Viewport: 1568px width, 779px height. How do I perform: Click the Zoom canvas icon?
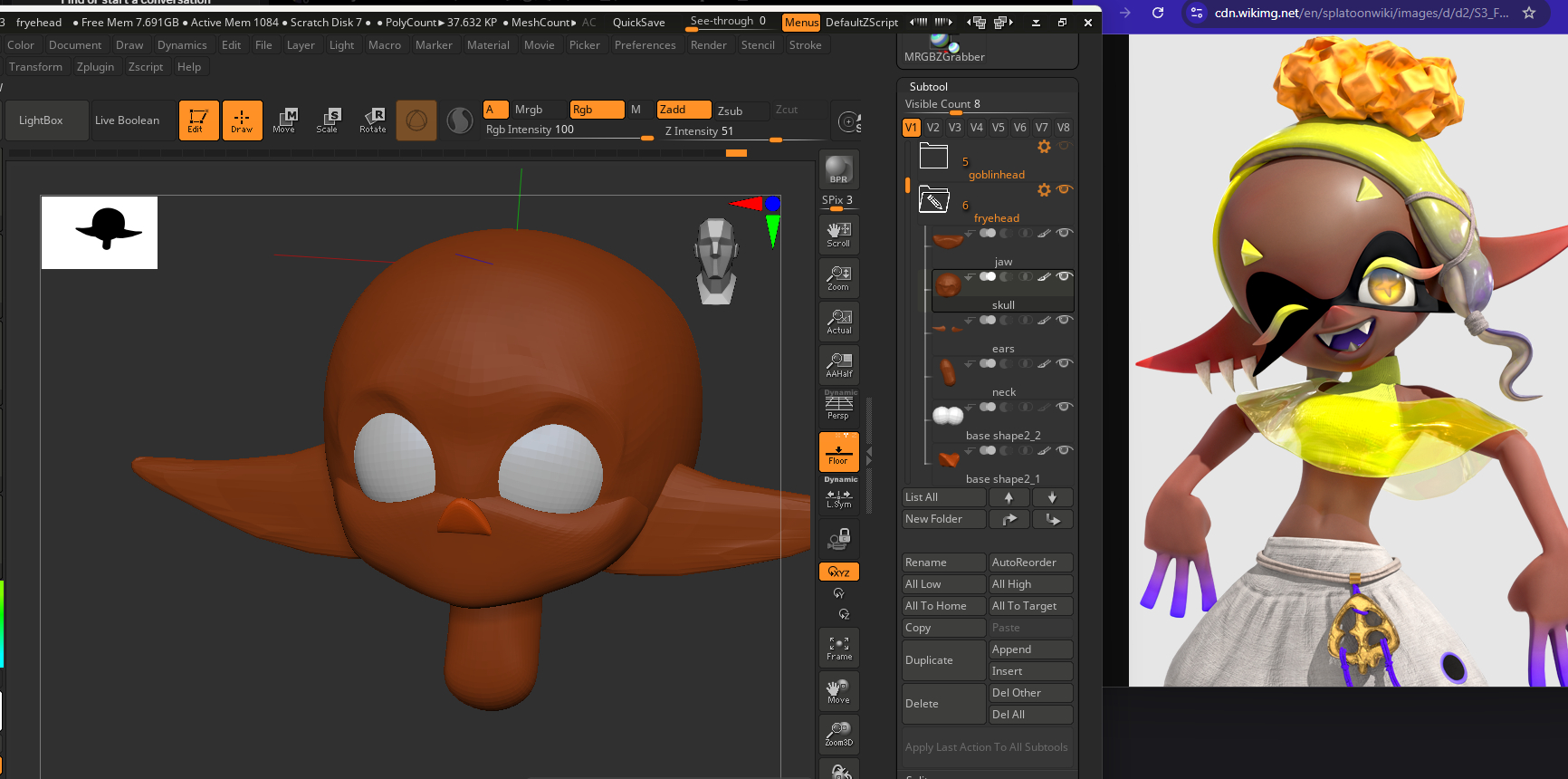[838, 278]
